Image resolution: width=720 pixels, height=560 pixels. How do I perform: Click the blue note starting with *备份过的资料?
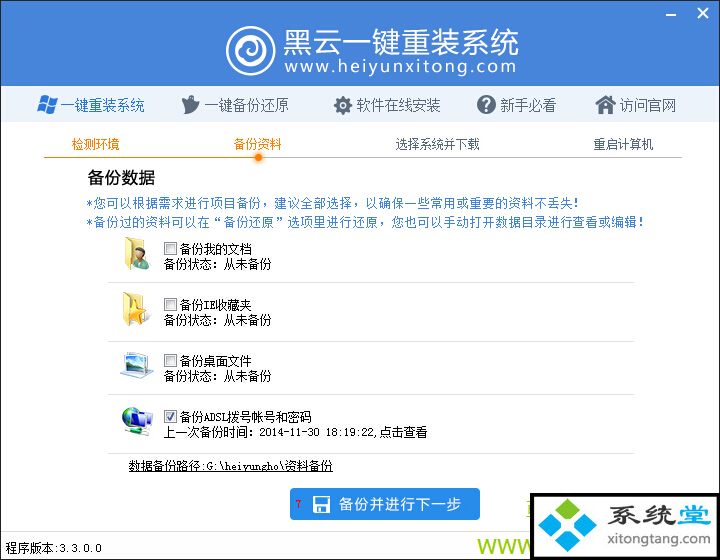[365, 223]
